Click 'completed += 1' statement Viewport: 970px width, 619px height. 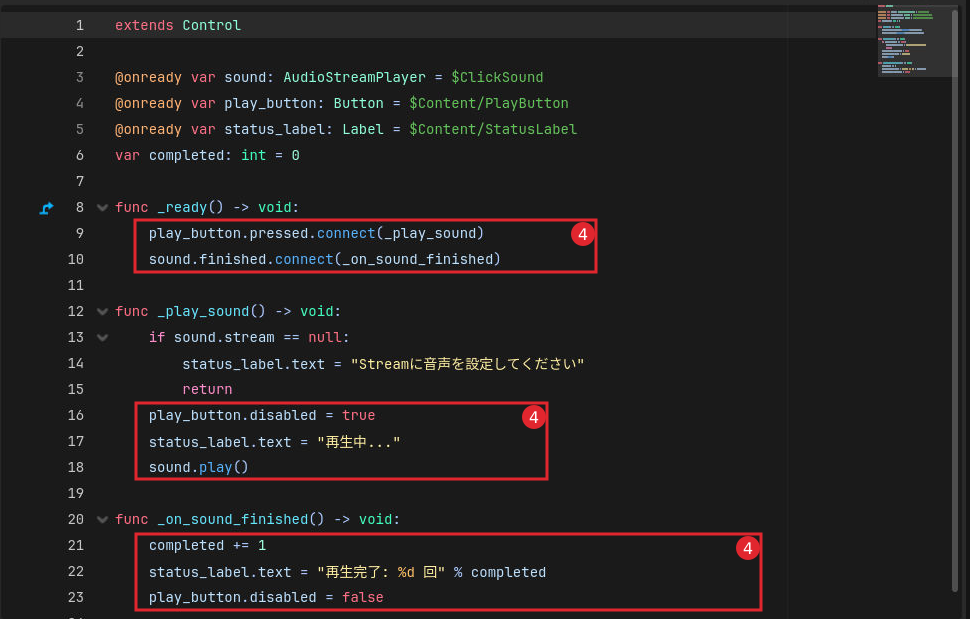(x=207, y=545)
